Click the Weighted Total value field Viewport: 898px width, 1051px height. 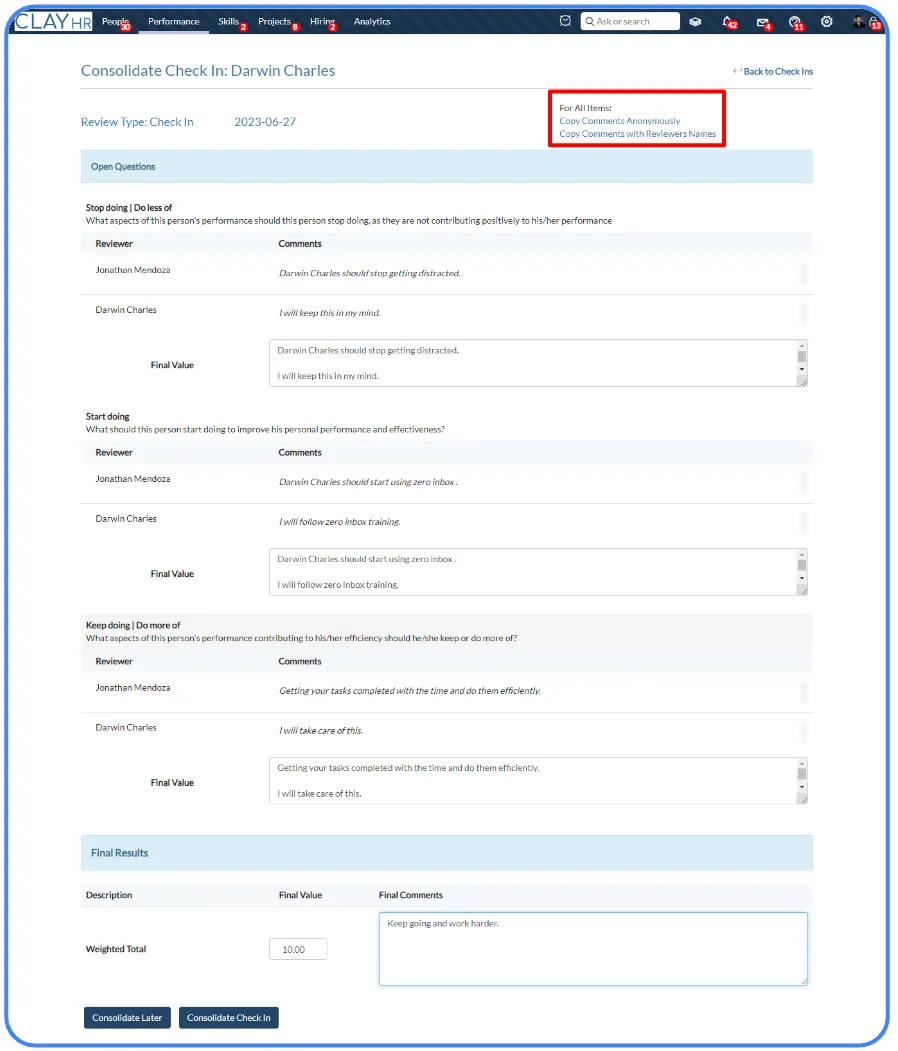pos(298,949)
